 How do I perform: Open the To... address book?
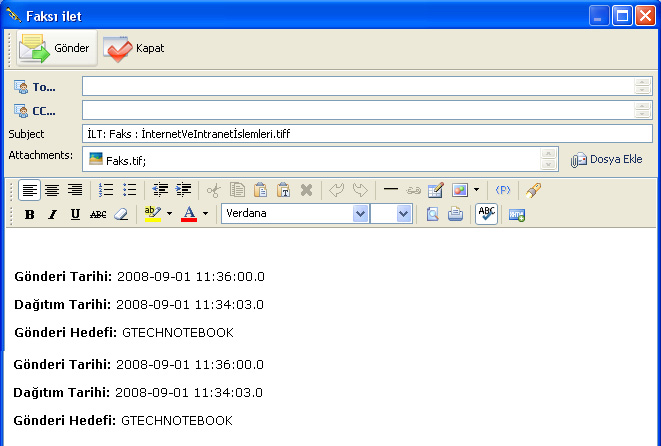pyautogui.click(x=36, y=87)
